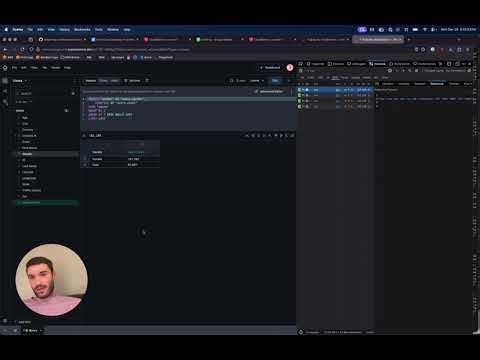
Task: Switch to the Inspector tab
Action: click(315, 64)
